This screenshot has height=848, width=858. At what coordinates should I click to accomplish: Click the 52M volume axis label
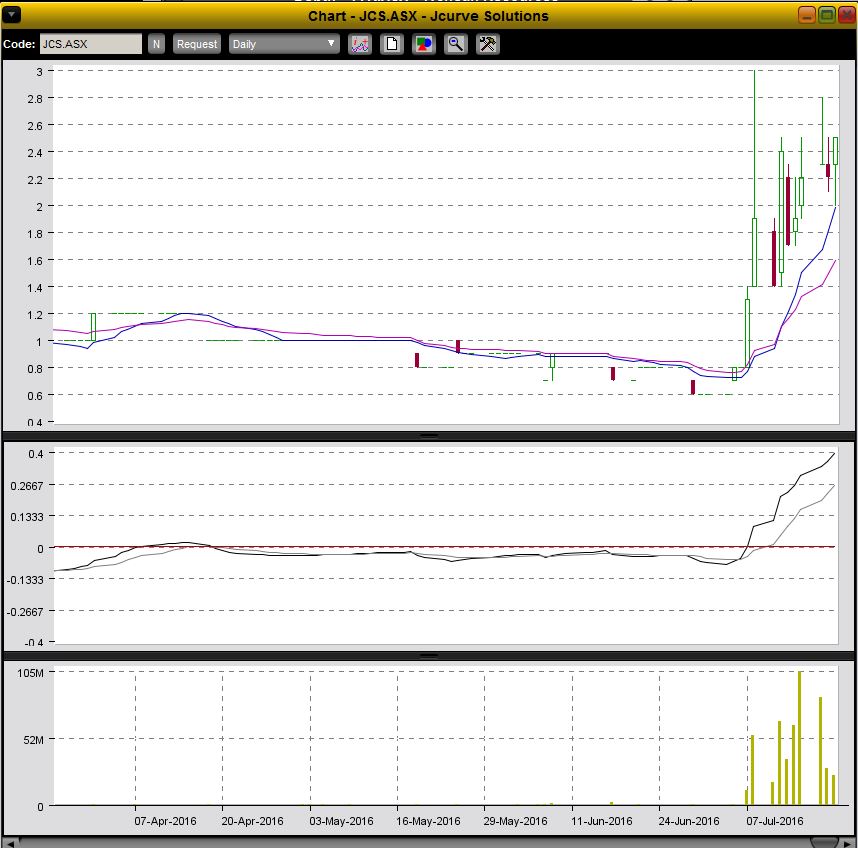[x=33, y=740]
